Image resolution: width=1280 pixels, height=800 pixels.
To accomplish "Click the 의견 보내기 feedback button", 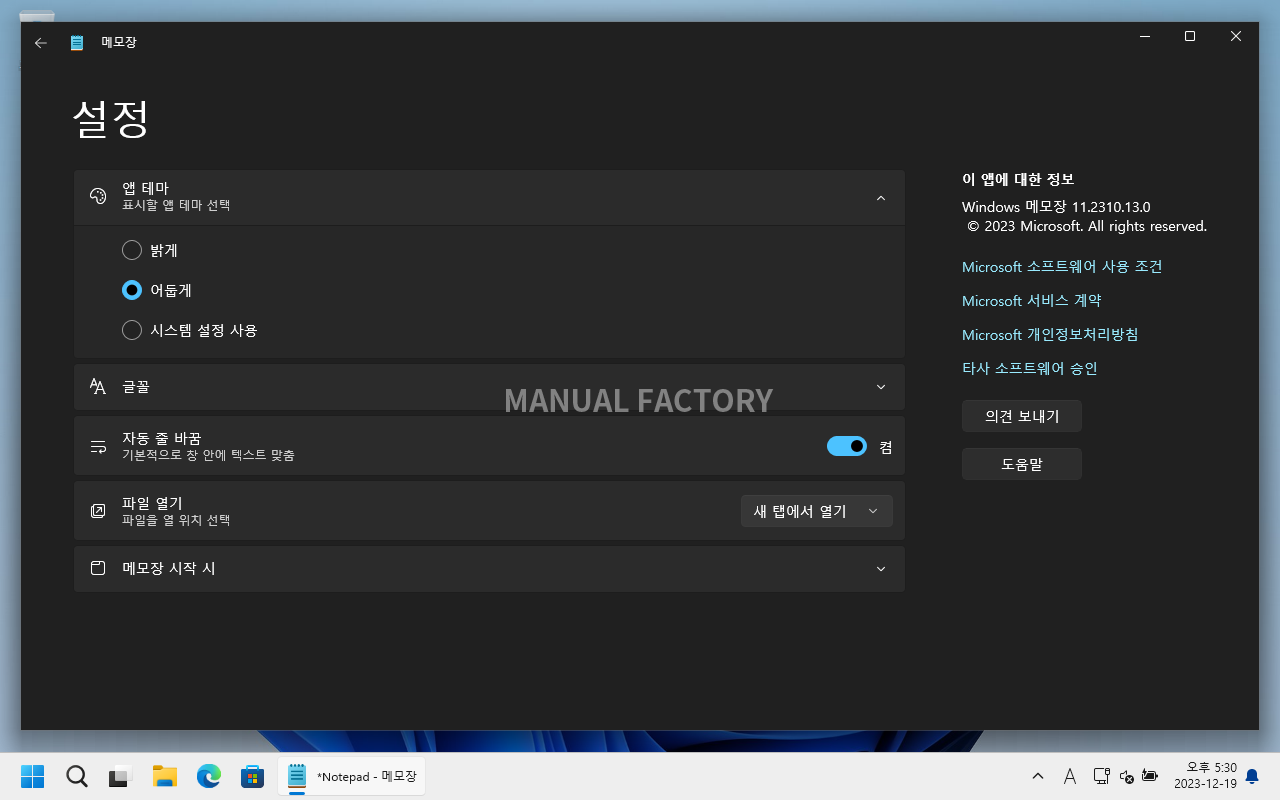I will click(x=1022, y=416).
